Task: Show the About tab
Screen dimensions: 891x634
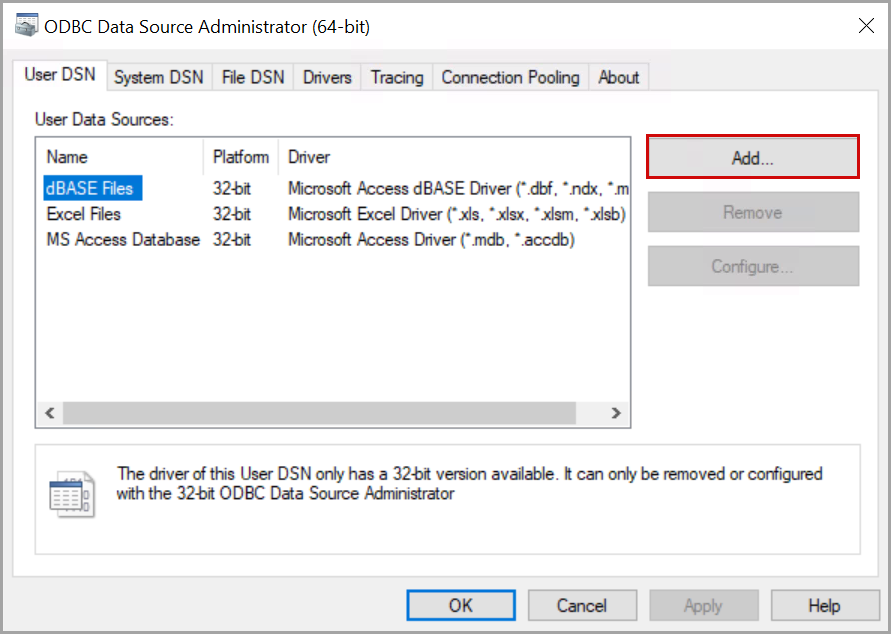Action: point(618,77)
